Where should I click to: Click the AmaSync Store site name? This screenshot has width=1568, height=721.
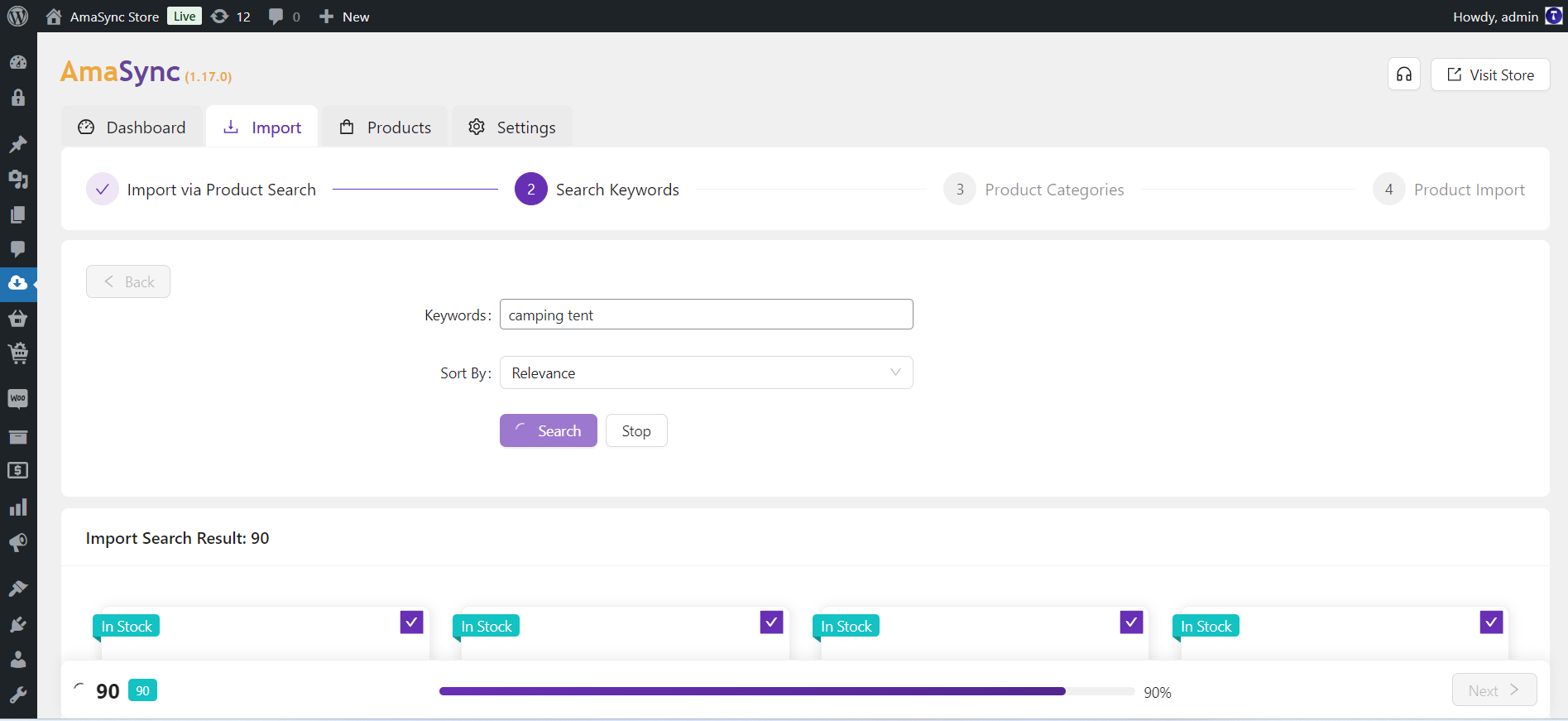tap(114, 17)
